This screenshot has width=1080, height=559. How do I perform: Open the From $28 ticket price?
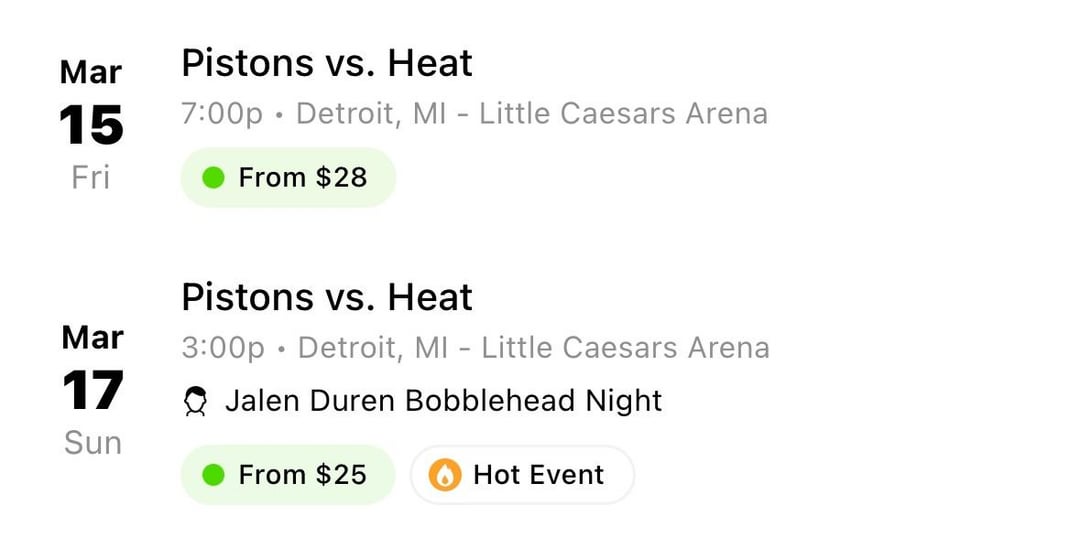pyautogui.click(x=288, y=178)
